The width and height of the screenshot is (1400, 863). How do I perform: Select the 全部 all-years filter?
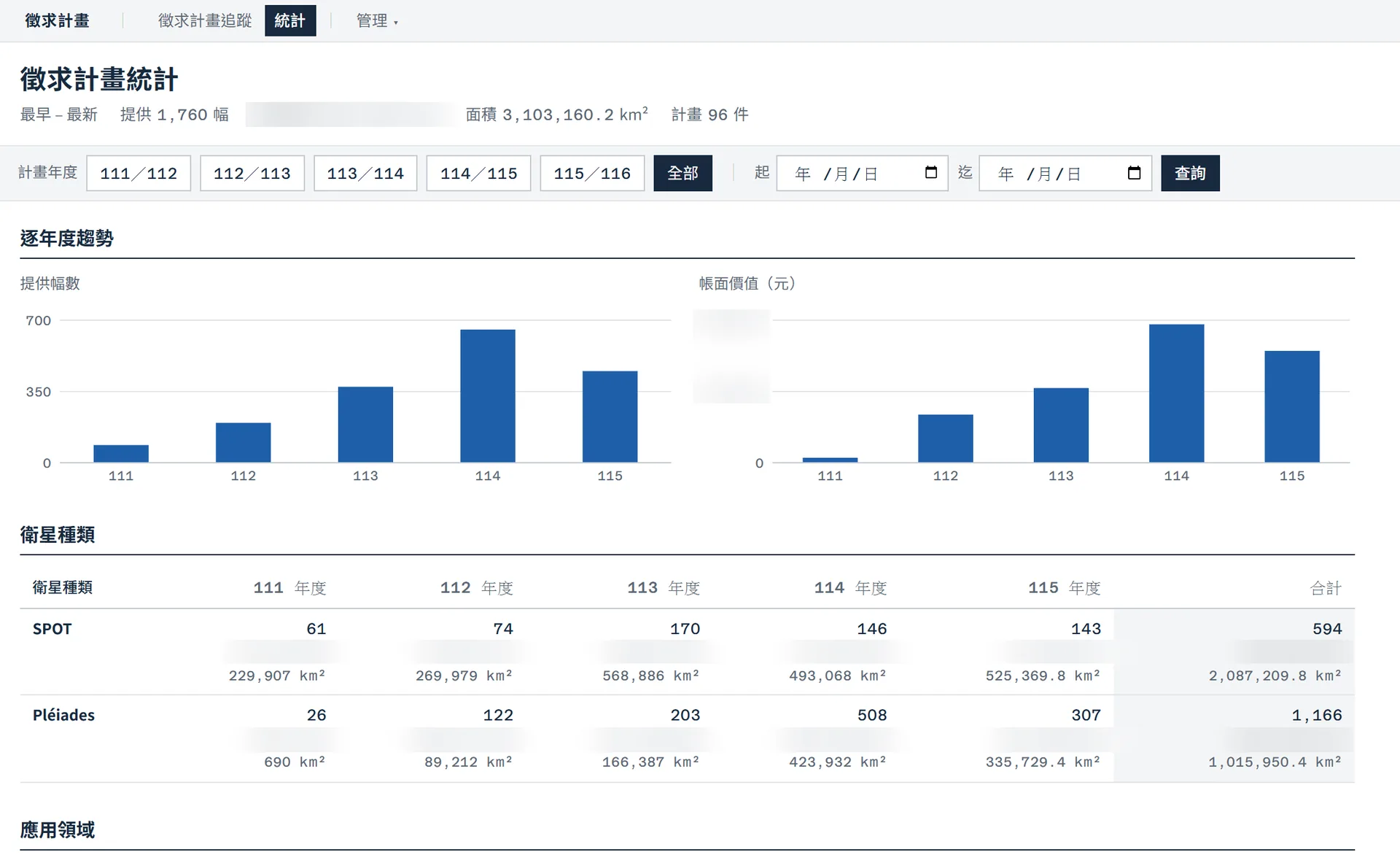point(682,174)
